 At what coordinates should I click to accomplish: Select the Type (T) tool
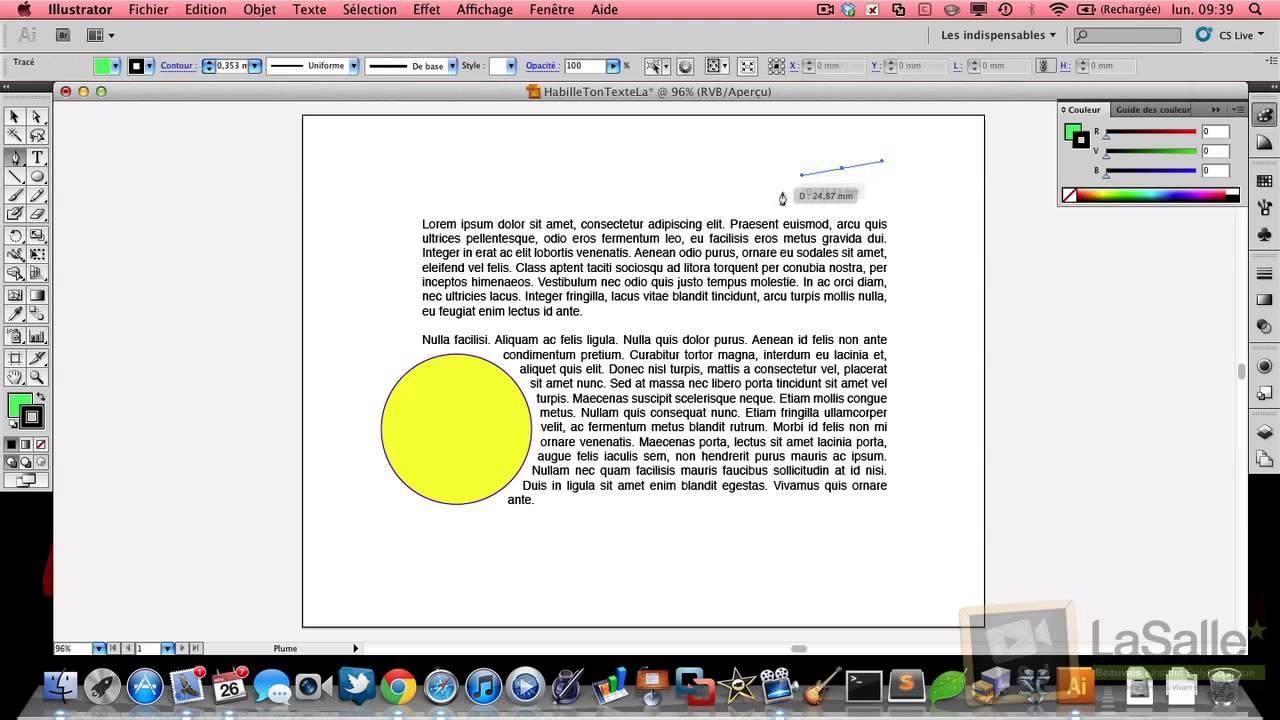tap(37, 158)
